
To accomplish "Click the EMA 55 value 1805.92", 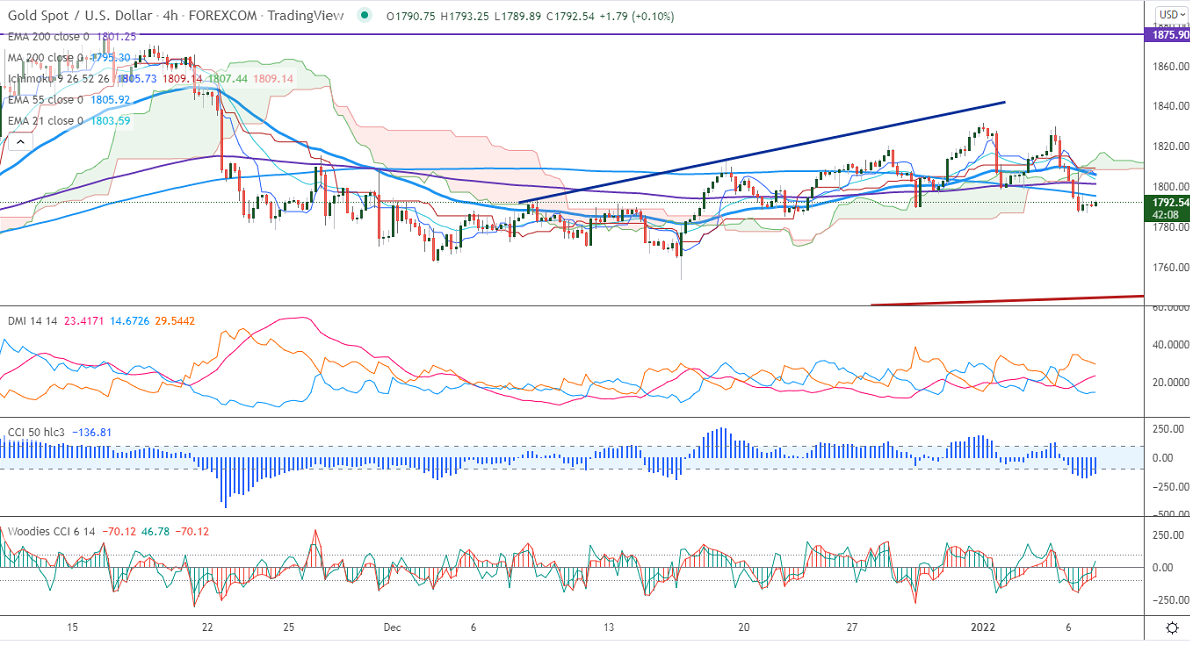I will coord(110,100).
